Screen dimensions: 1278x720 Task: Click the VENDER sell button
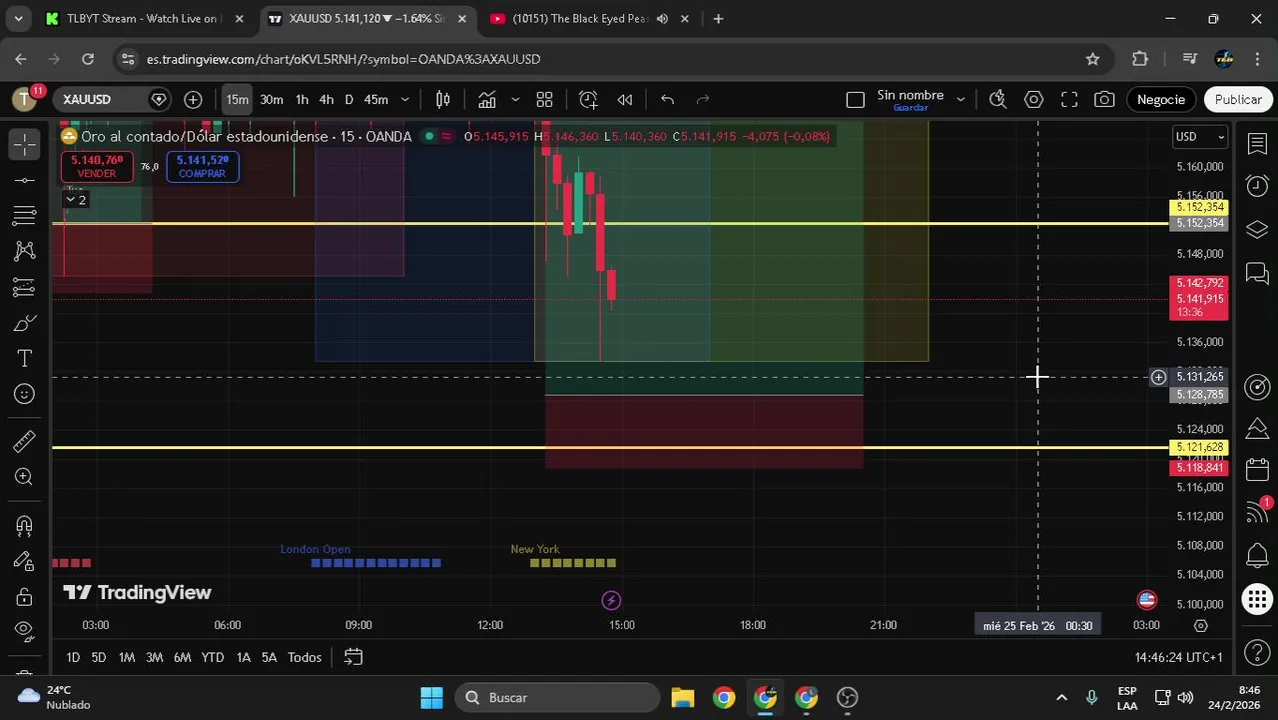click(x=97, y=166)
